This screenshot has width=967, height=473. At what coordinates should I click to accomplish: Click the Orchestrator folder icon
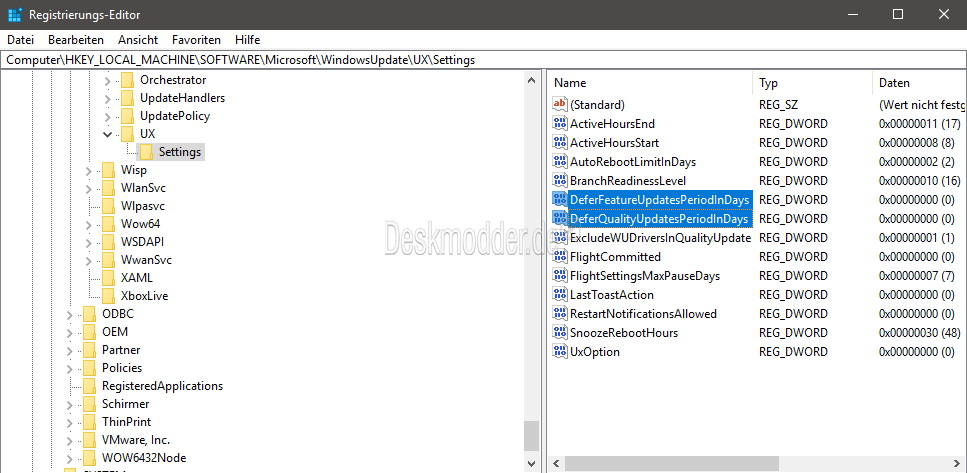tap(127, 80)
